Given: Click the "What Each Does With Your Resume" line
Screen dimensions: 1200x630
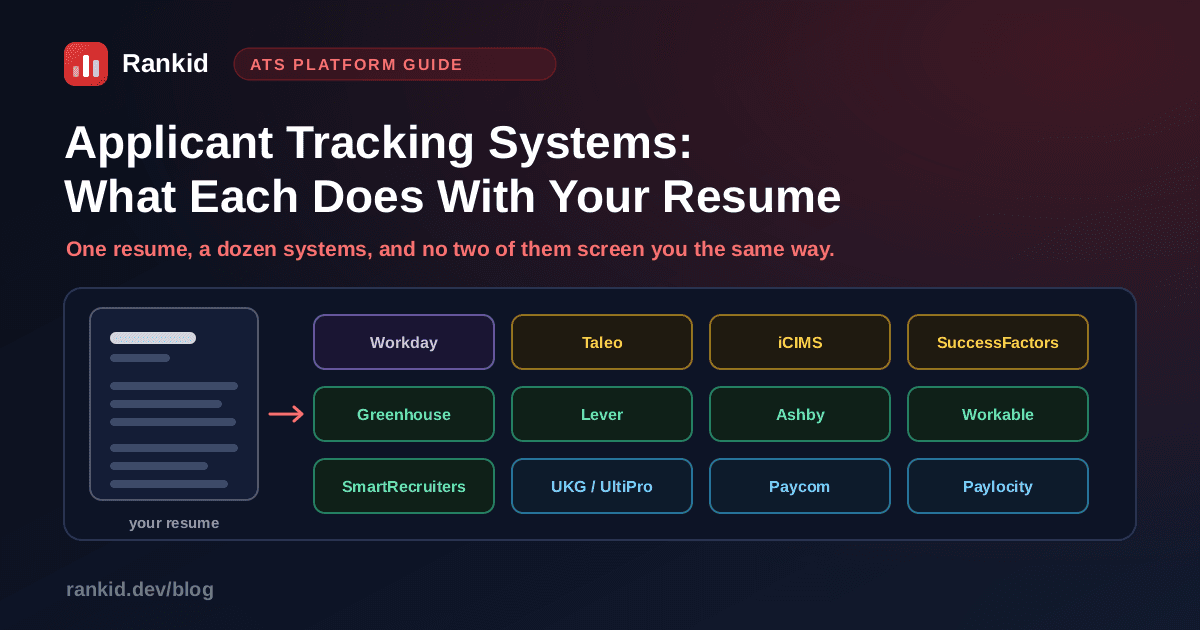Looking at the screenshot, I should point(453,197).
